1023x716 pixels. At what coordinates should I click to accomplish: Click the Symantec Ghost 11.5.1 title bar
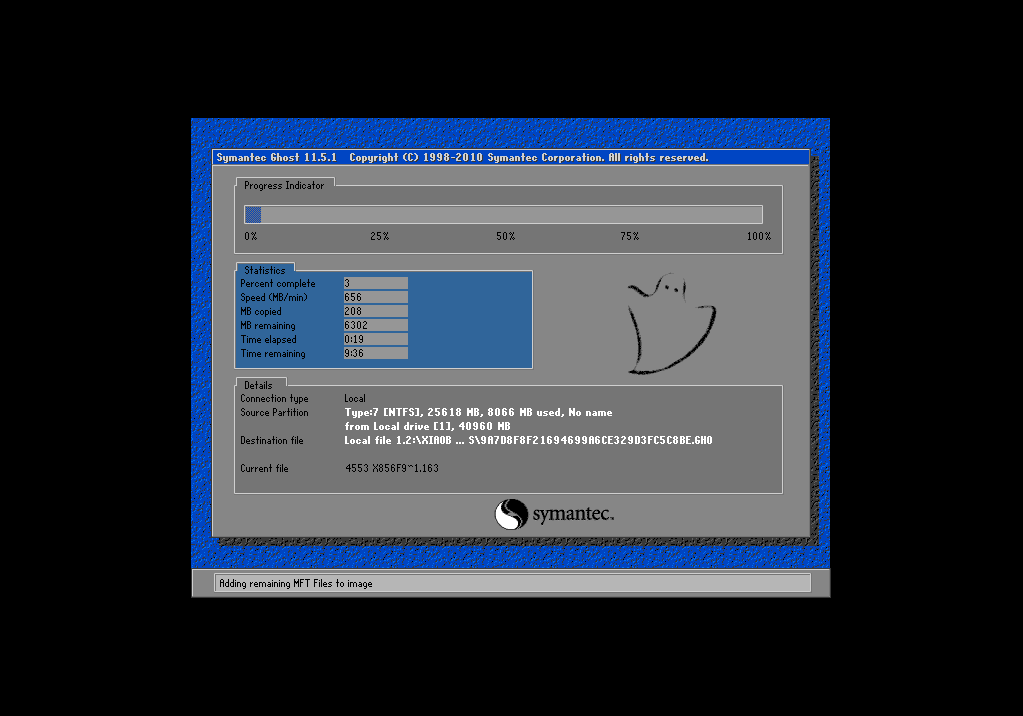(x=511, y=157)
